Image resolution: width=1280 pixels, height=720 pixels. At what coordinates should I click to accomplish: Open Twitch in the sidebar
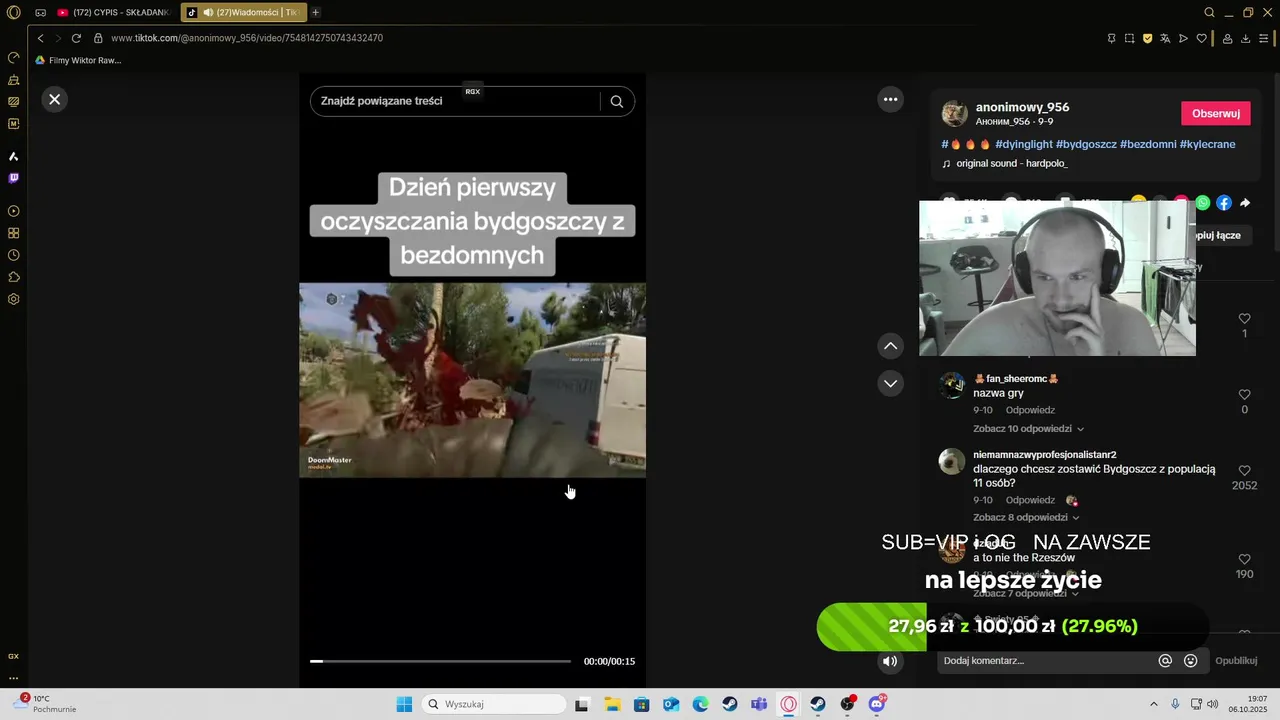(14, 178)
